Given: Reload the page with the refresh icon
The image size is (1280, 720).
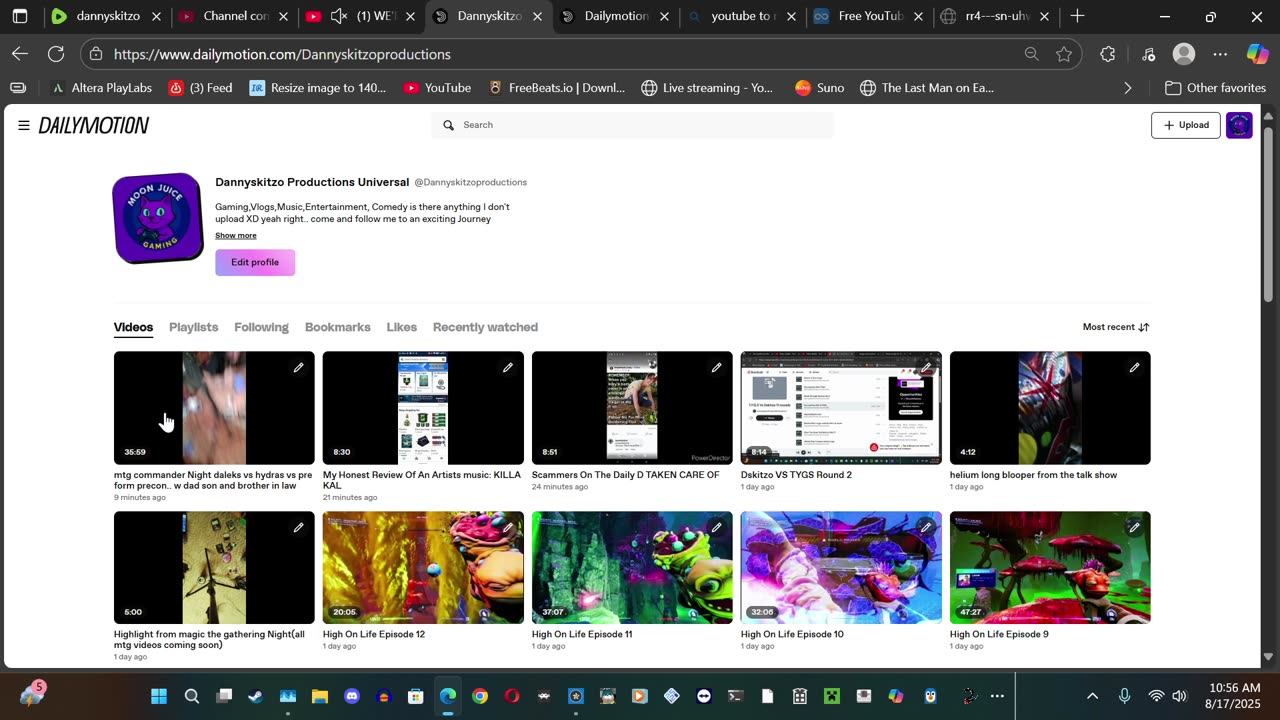Looking at the screenshot, I should 56,54.
